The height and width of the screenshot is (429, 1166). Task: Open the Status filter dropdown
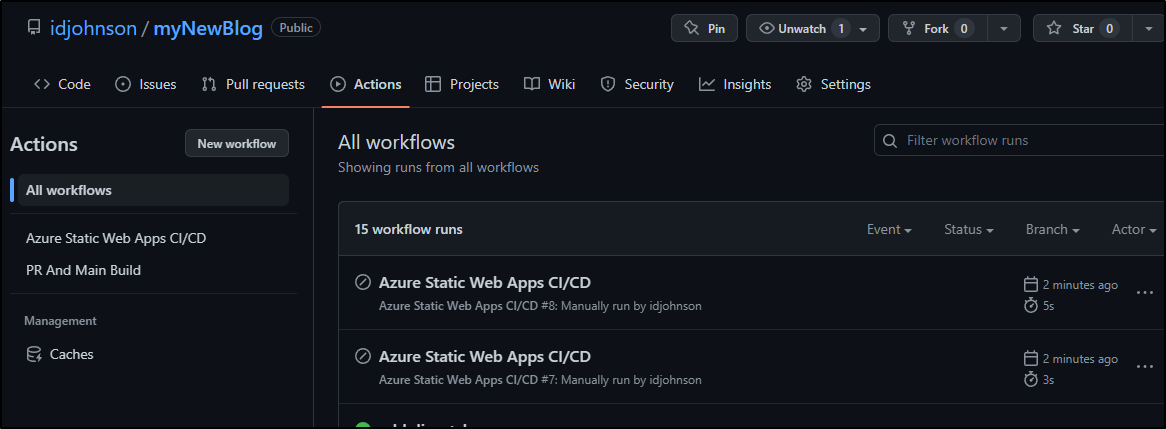tap(969, 230)
